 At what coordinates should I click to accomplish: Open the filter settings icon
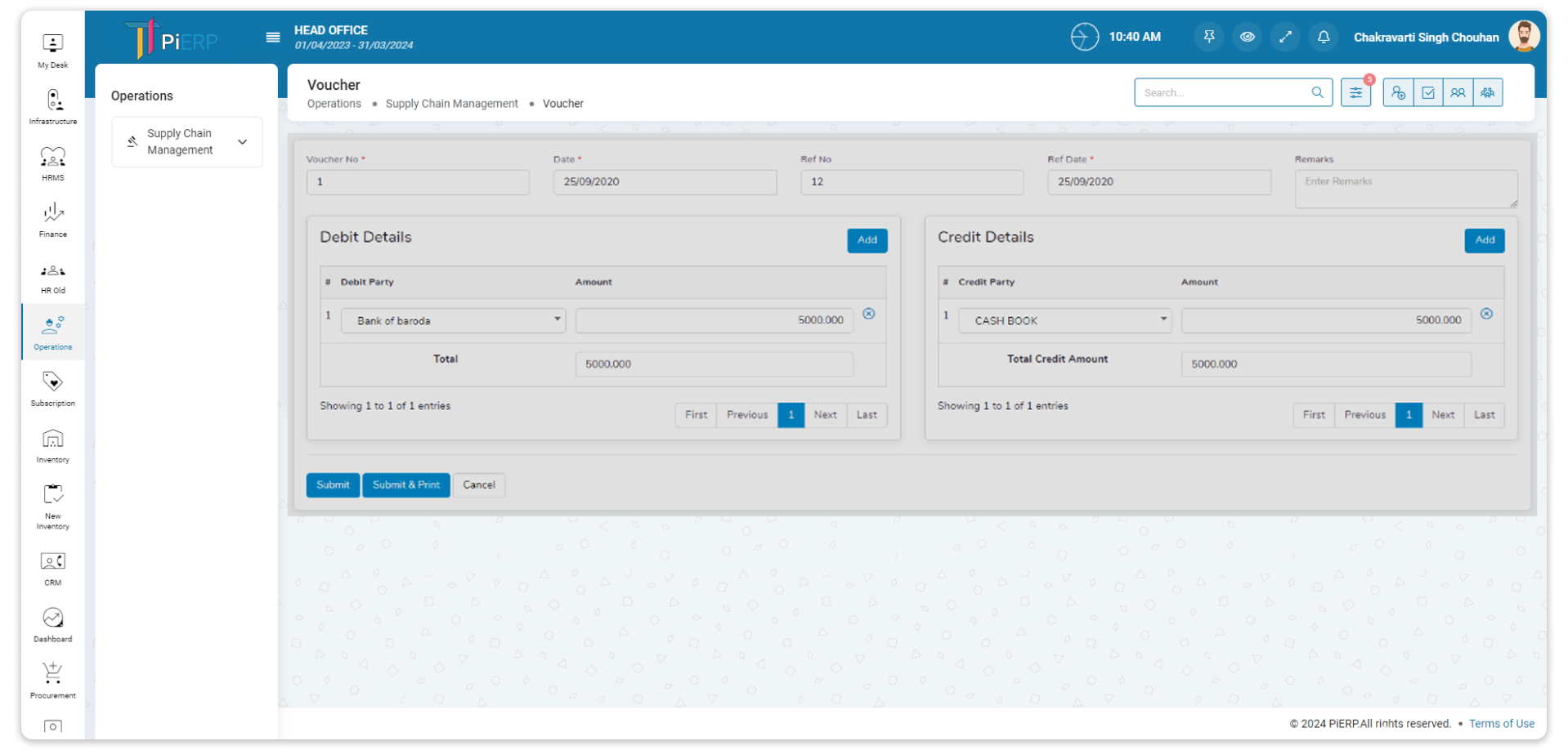point(1355,92)
